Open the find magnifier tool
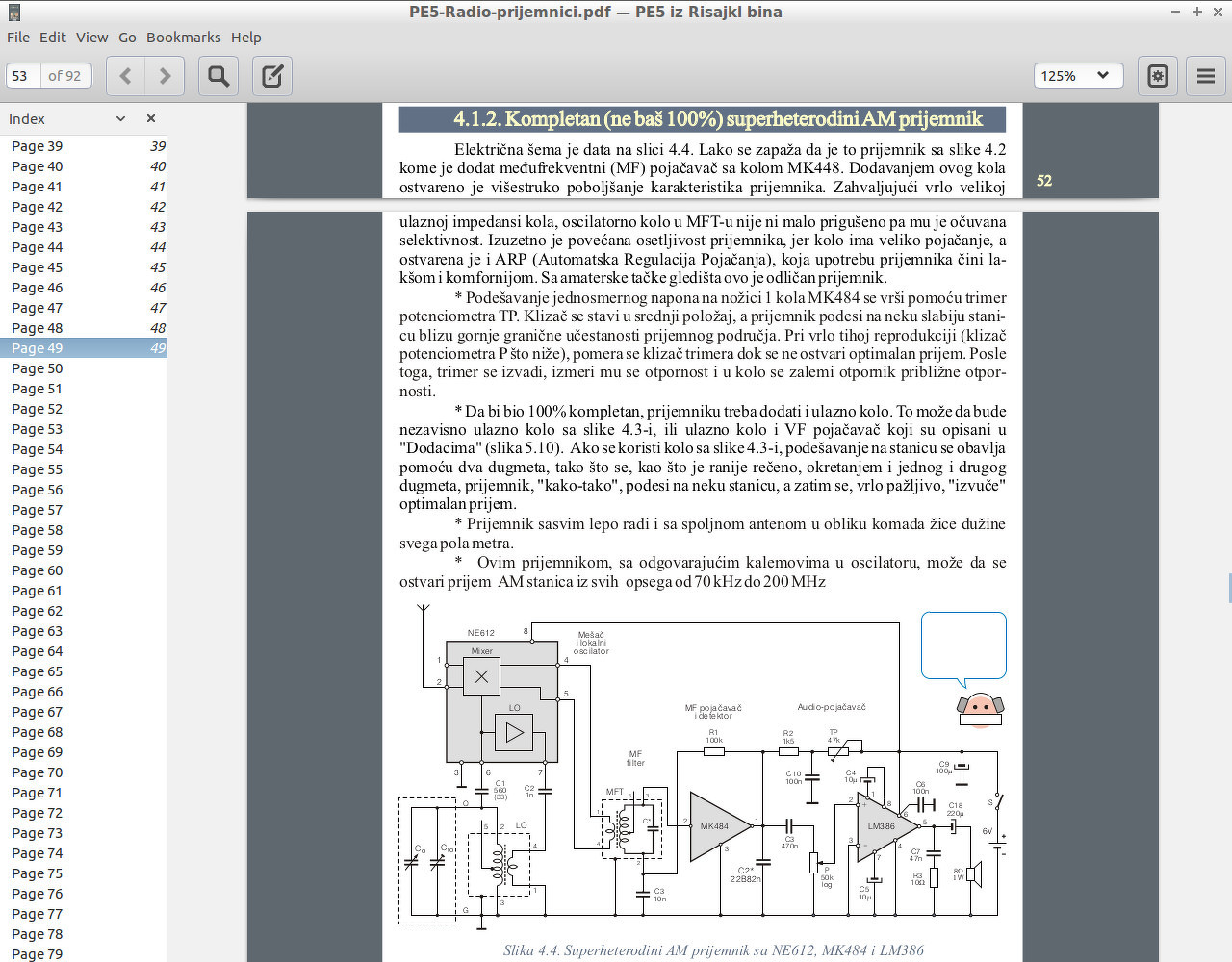 tap(218, 76)
